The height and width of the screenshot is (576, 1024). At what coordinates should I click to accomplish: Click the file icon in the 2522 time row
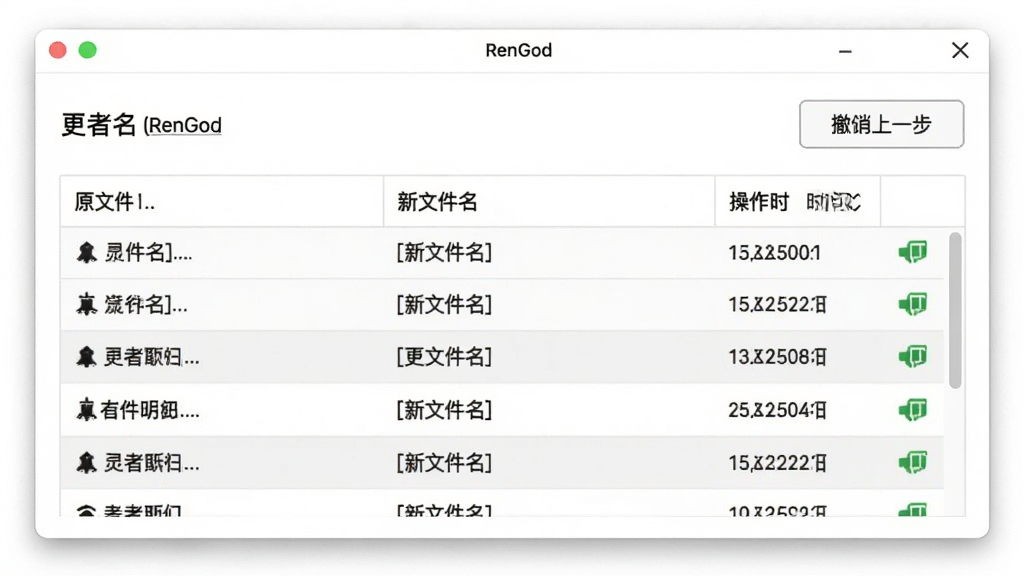pos(86,304)
